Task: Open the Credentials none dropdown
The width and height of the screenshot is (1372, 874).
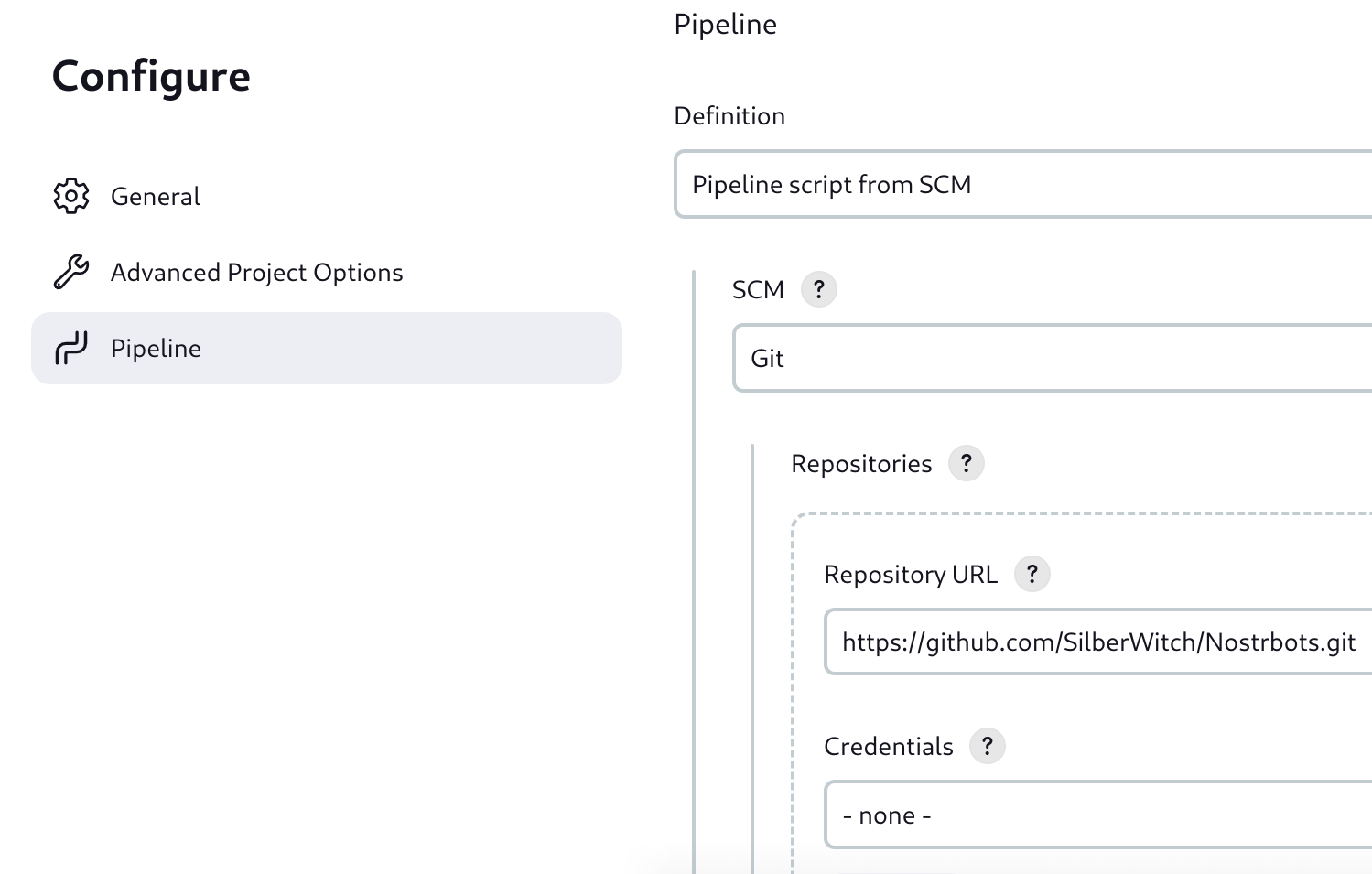Action: (1098, 815)
